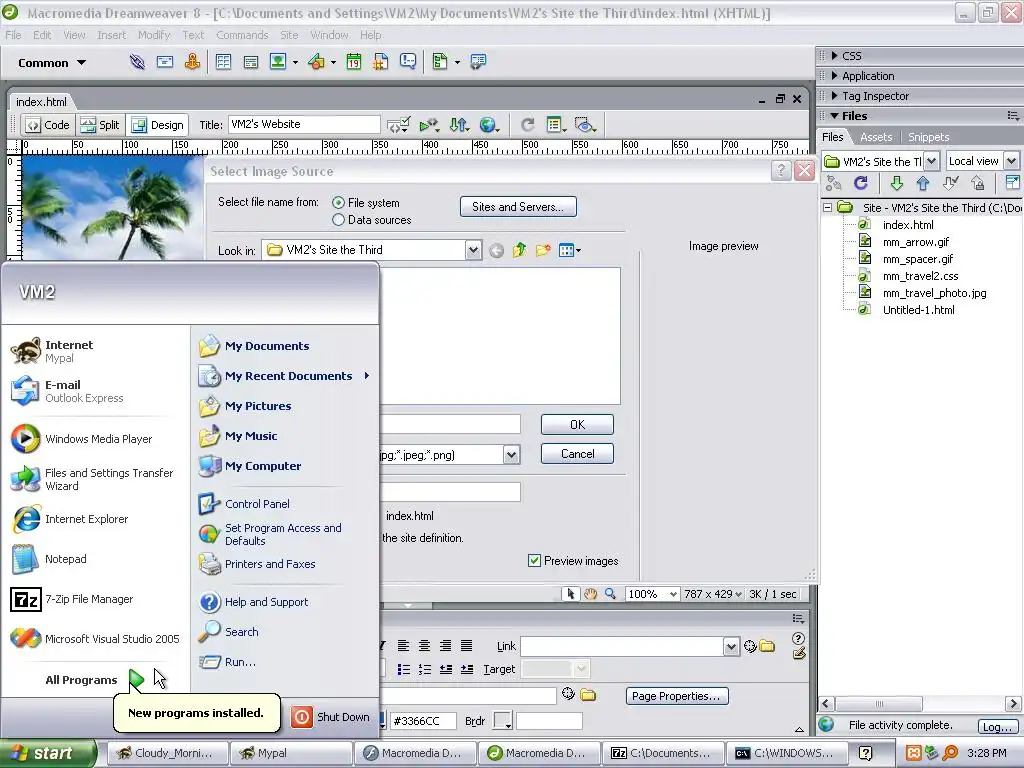Viewport: 1024px width, 768px height.
Task: Toggle the Preview images checkbox
Action: (x=534, y=560)
